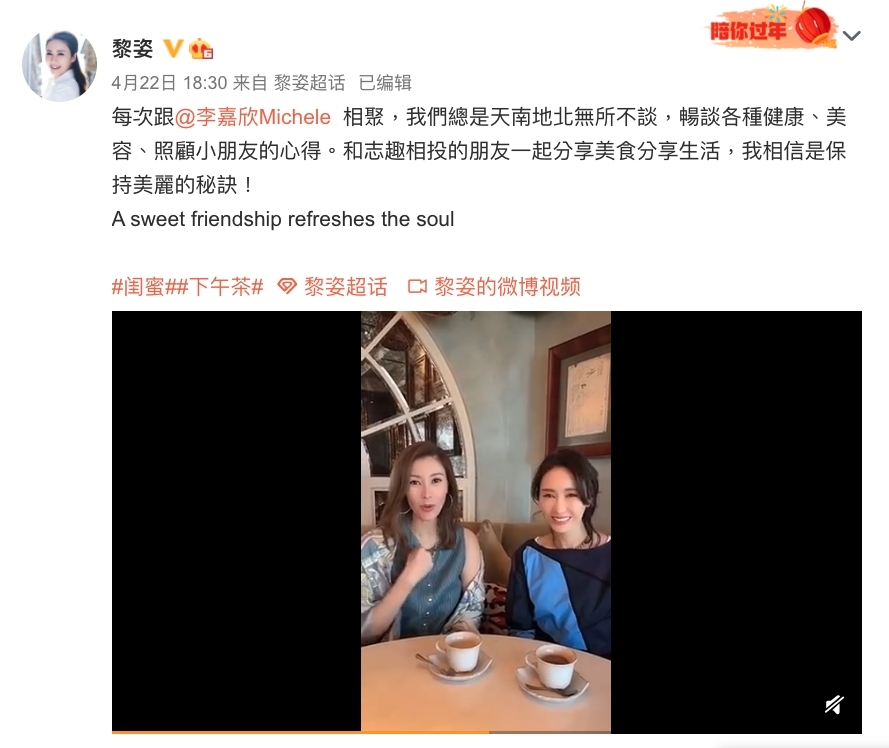Image resolution: width=889 pixels, height=748 pixels.
Task: Play the video by clicking its frame
Action: click(486, 521)
